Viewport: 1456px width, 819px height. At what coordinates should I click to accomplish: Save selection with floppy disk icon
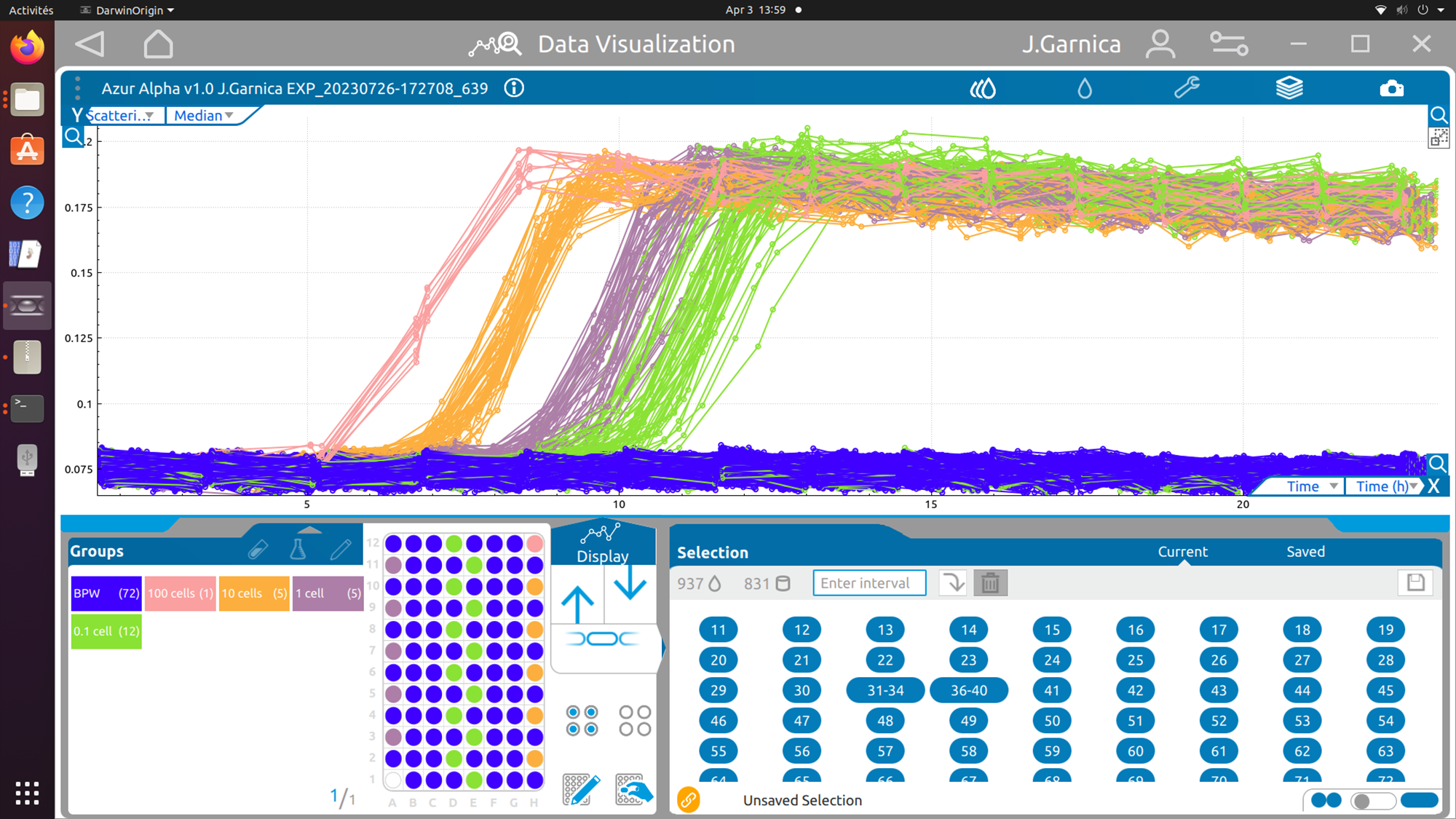1415,582
